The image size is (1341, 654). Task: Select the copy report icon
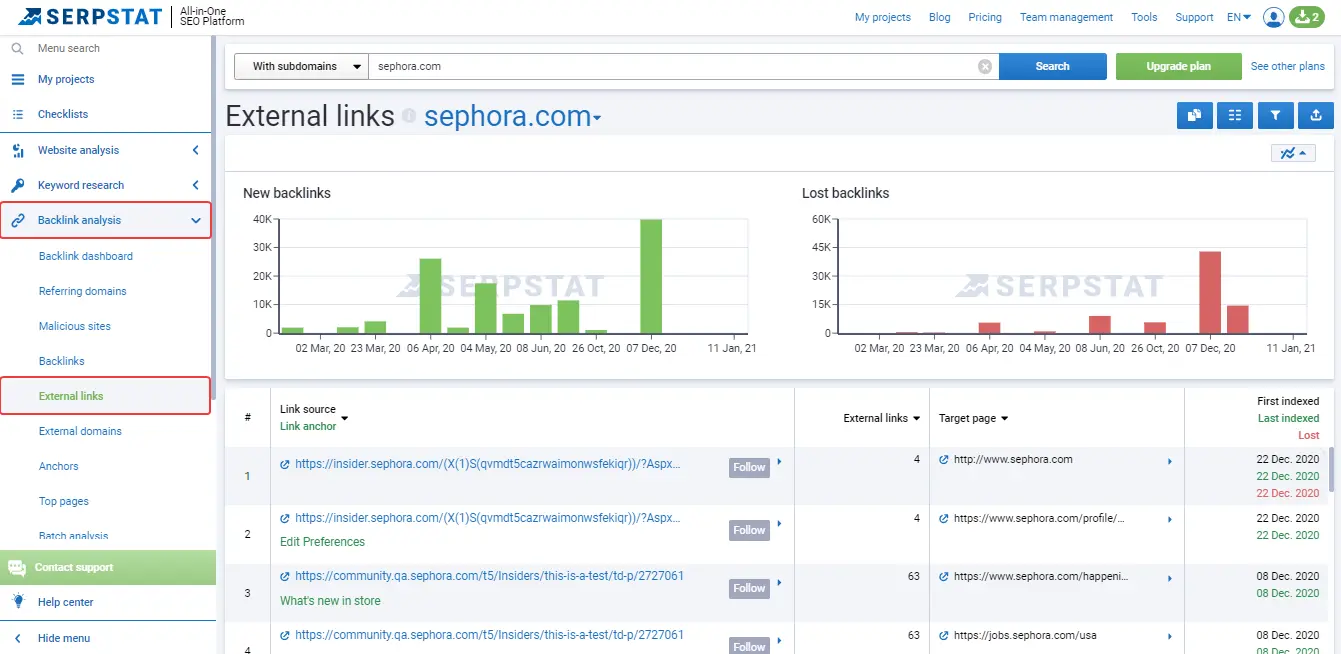click(1194, 115)
